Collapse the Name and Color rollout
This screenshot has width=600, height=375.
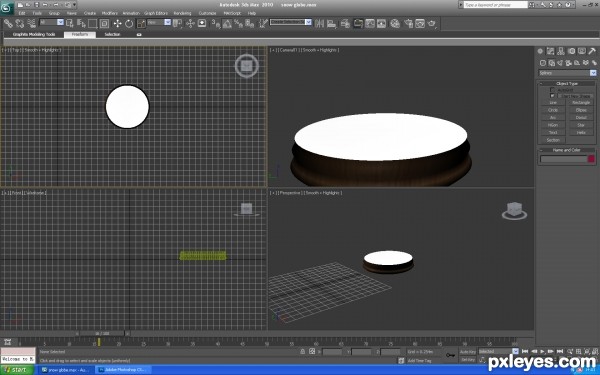(x=567, y=150)
